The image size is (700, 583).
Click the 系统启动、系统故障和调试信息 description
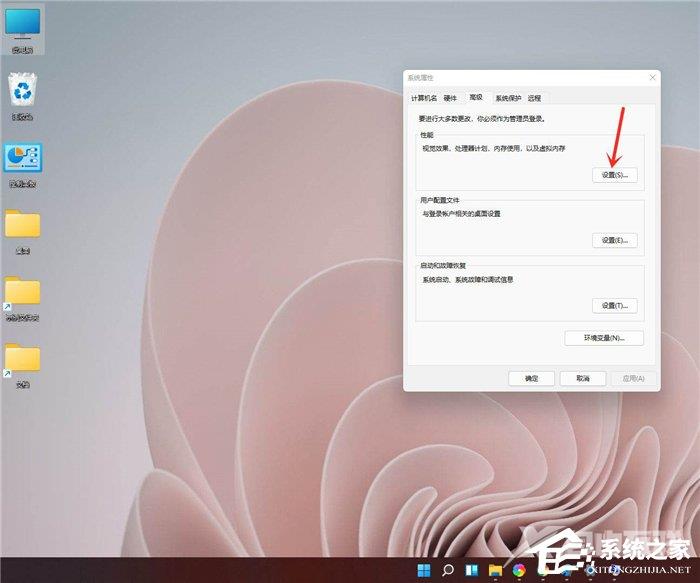pyautogui.click(x=467, y=279)
